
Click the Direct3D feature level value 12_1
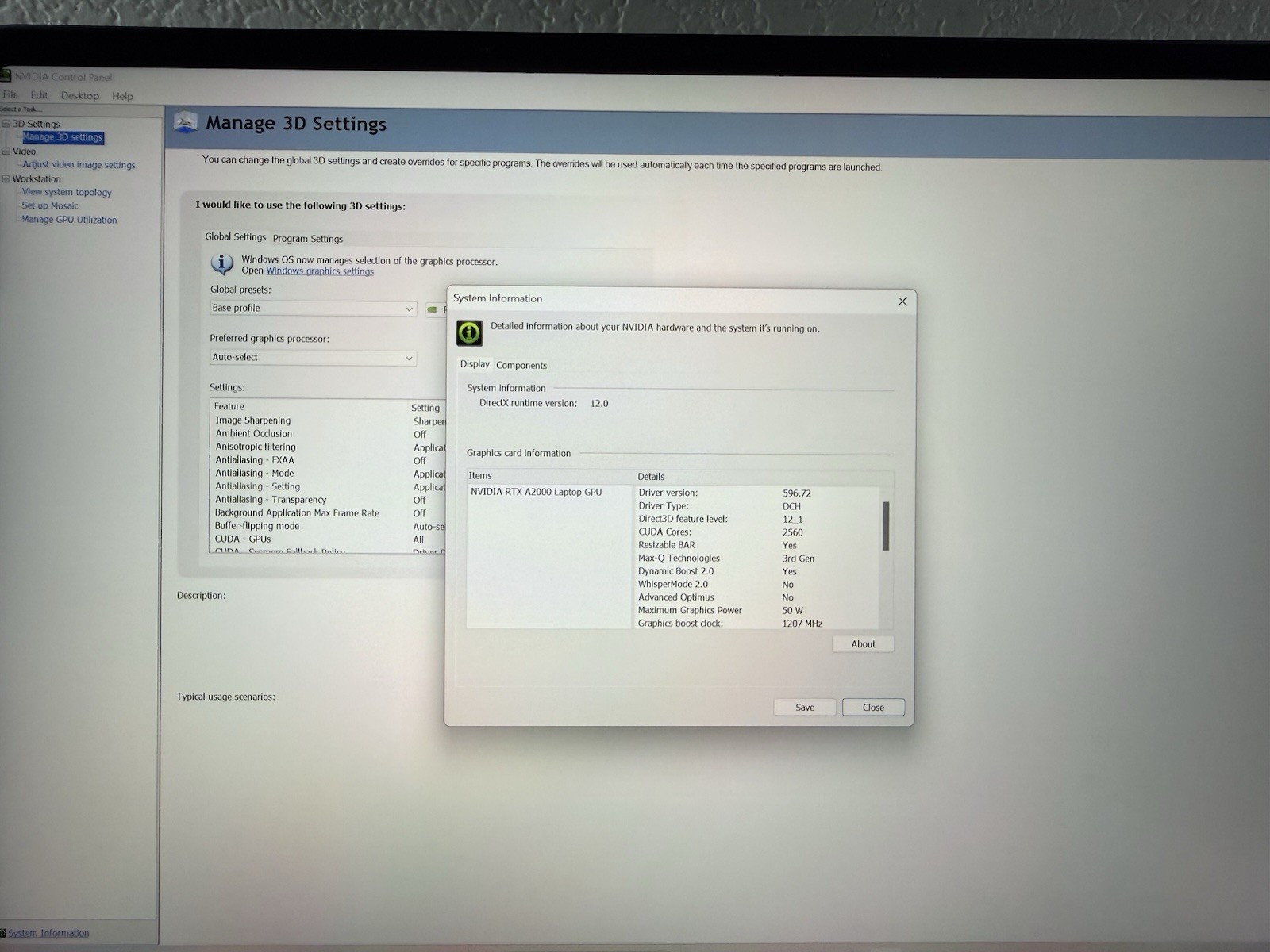pyautogui.click(x=793, y=520)
